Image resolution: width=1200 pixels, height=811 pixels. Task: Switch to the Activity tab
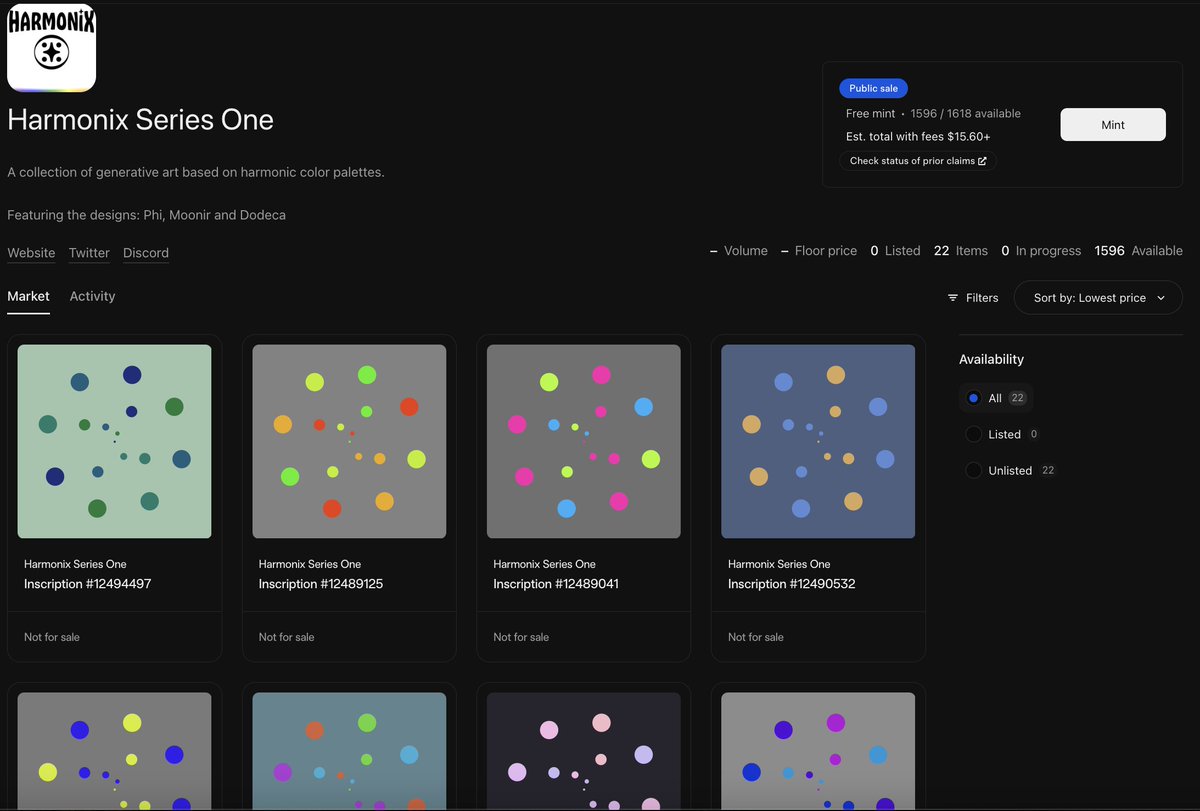(92, 296)
